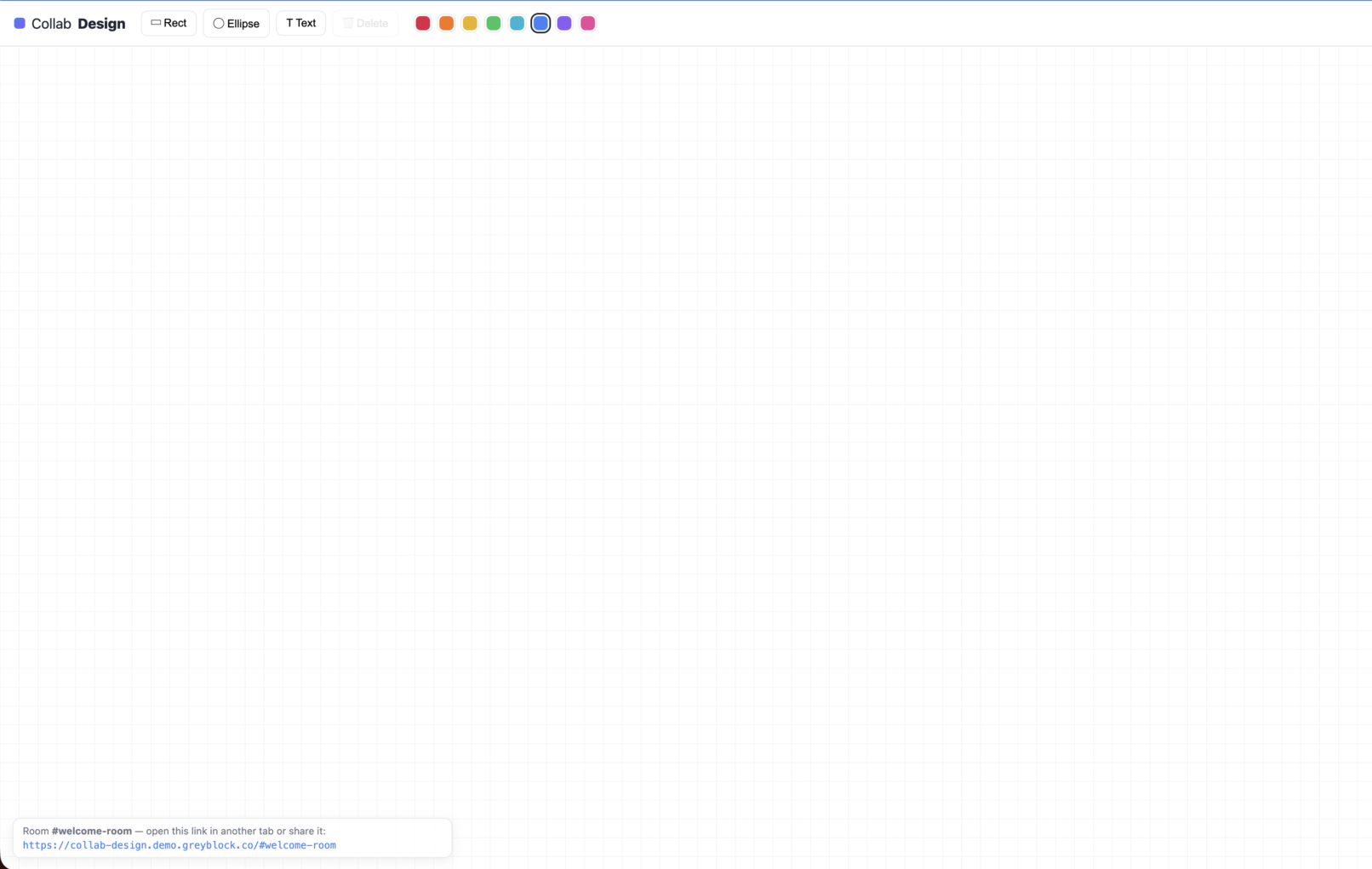
Task: Select the Rect shape tool
Action: coord(169,23)
